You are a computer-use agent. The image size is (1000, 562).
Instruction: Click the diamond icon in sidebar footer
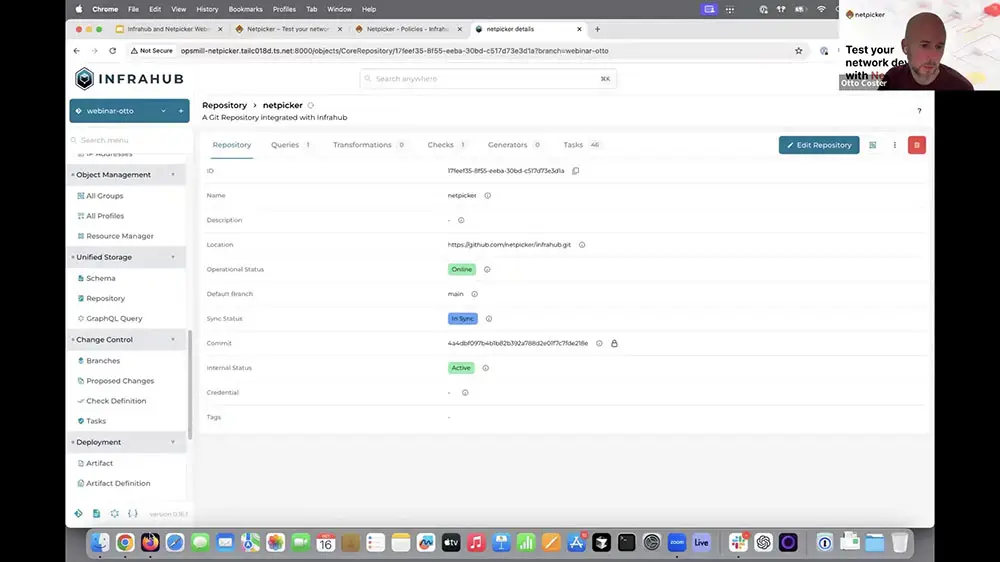[x=78, y=514]
